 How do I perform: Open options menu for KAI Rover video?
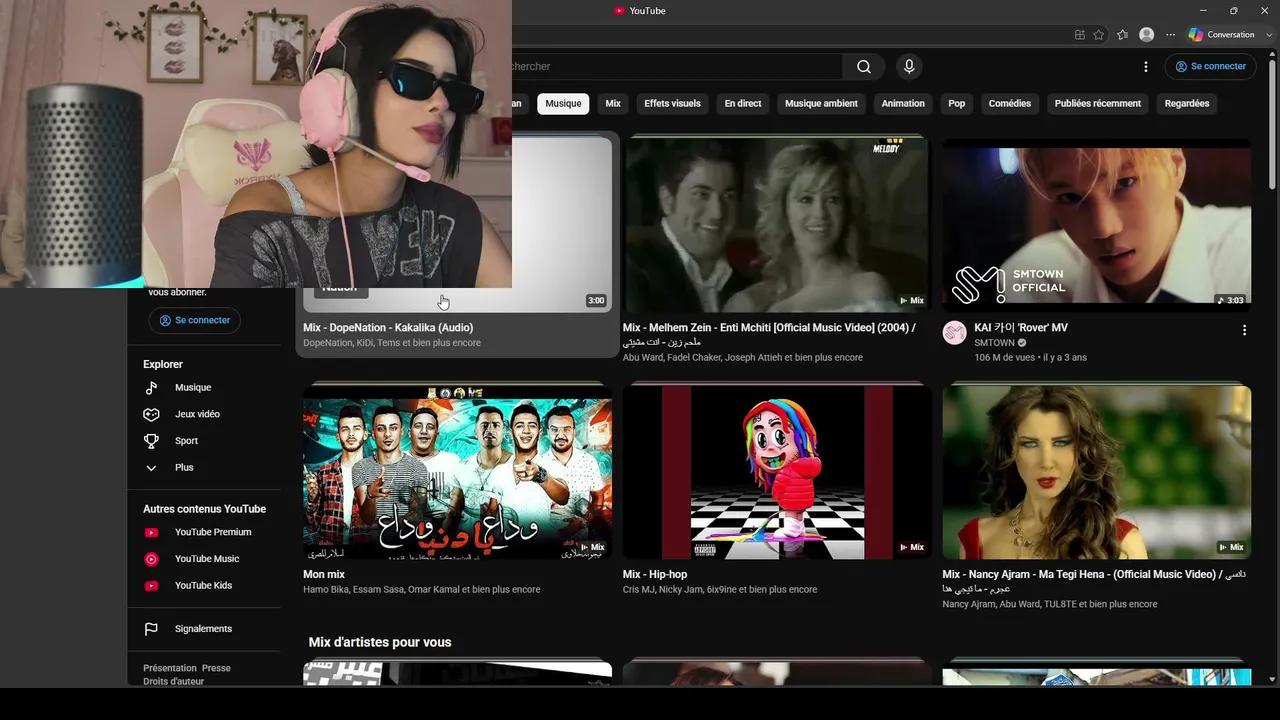[1245, 330]
